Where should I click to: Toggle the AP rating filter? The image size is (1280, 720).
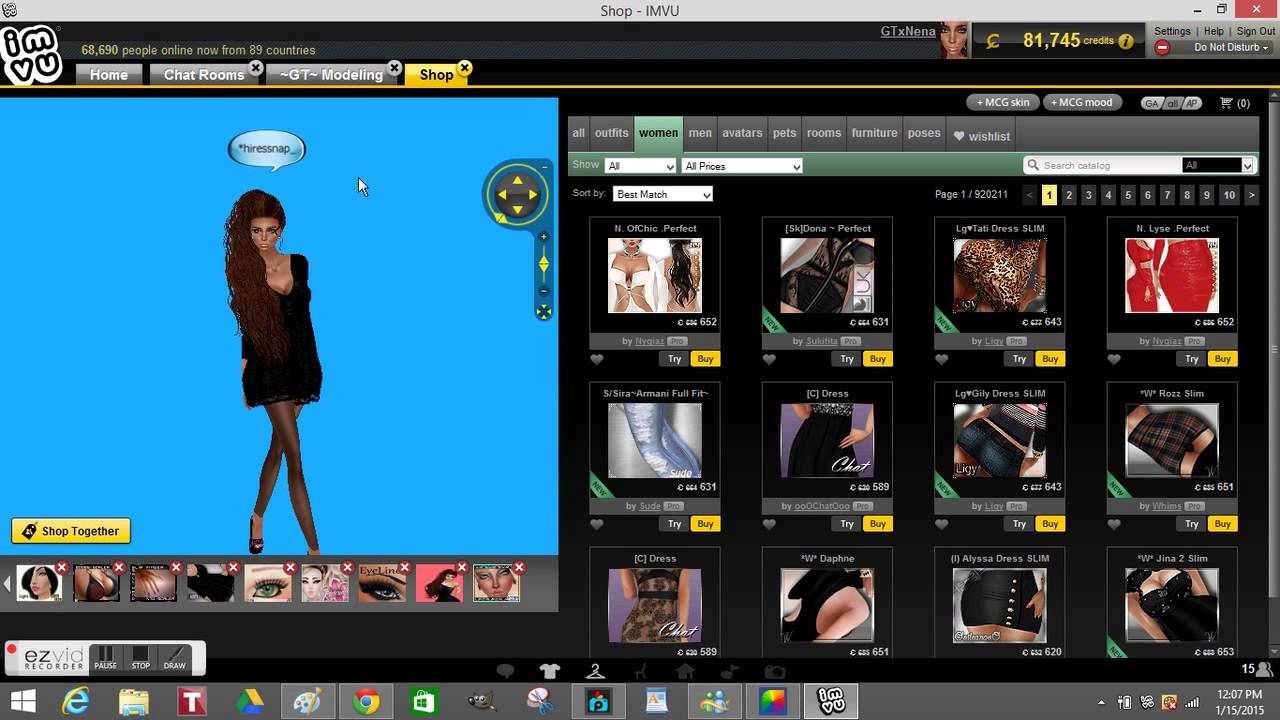(1191, 104)
